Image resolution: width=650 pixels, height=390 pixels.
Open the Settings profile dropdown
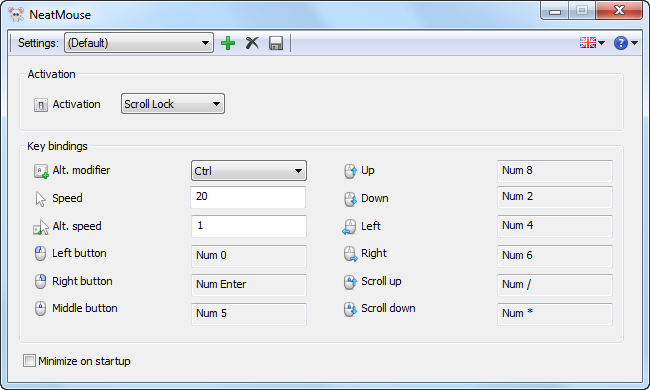coord(139,43)
